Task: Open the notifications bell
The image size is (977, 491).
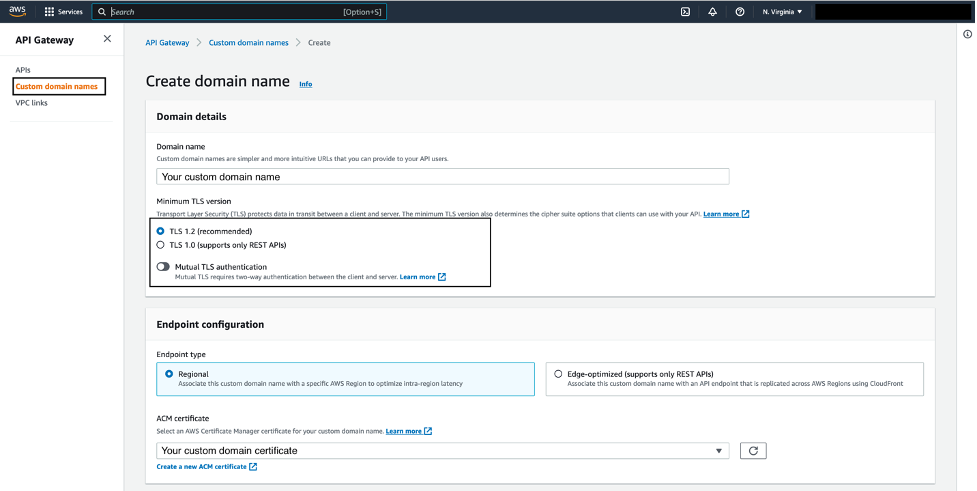Action: [x=713, y=12]
